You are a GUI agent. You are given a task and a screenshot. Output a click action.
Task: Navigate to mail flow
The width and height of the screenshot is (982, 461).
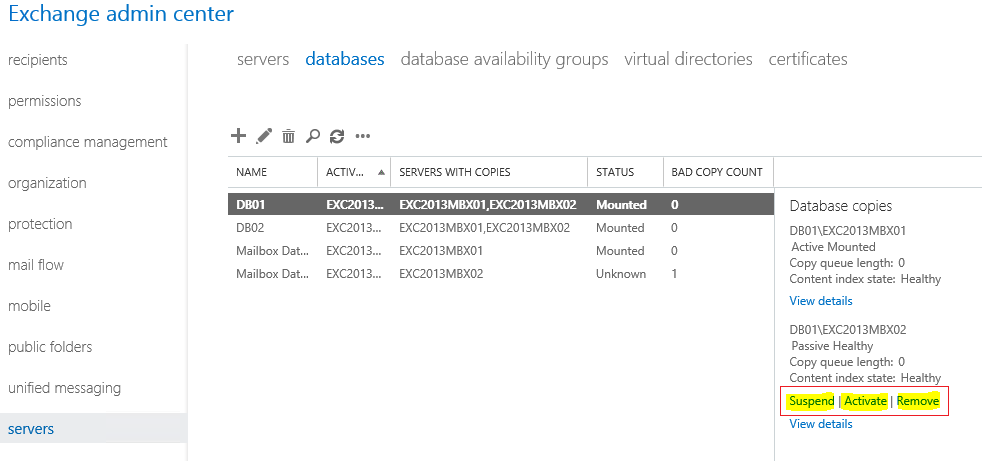coord(36,265)
